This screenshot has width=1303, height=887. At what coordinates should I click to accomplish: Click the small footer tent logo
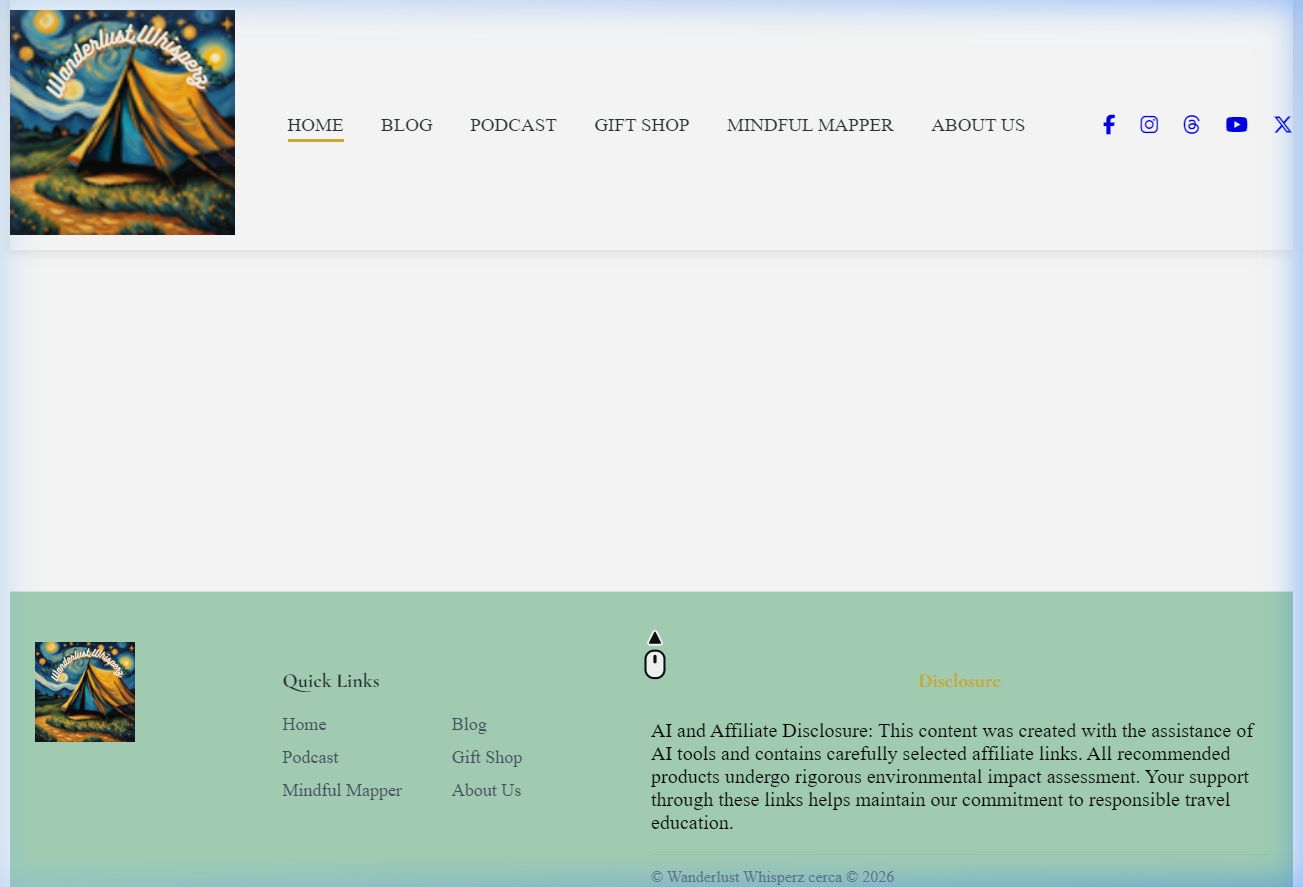click(85, 692)
